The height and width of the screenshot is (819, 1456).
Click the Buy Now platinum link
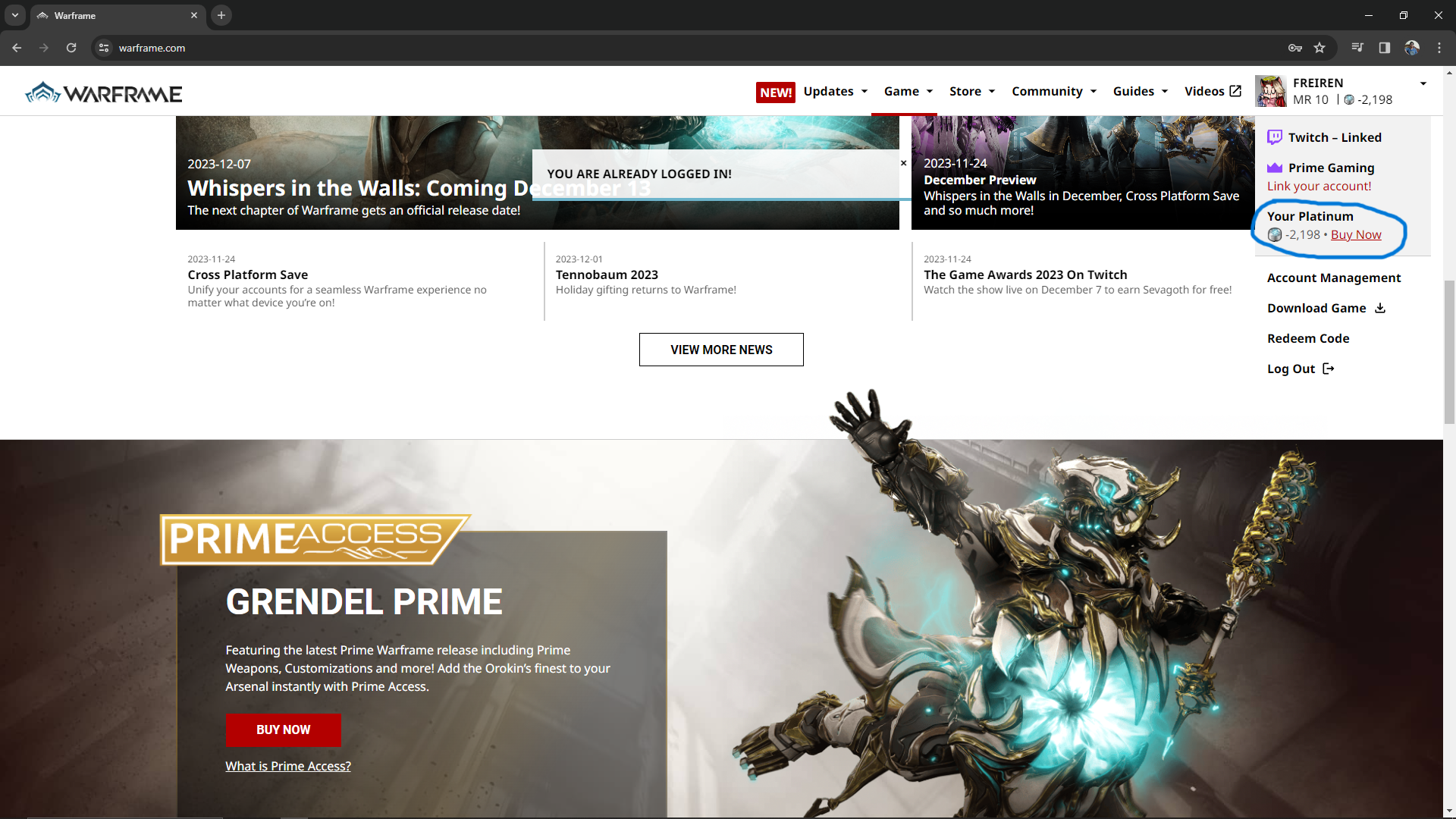pyautogui.click(x=1356, y=235)
